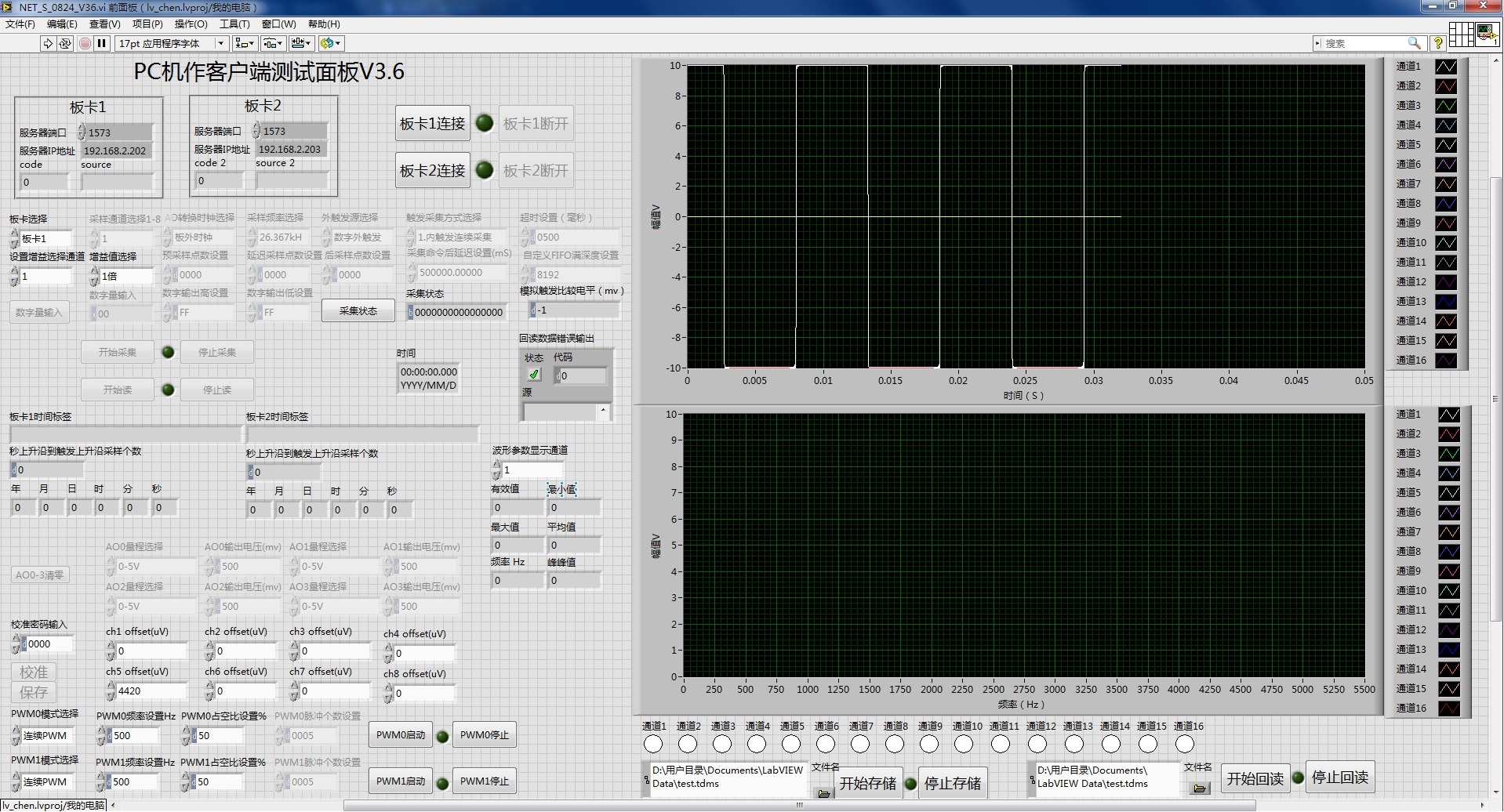Screen dimensions: 1504x812
Task: Click the PWM0频率设置Hz value field
Action: [x=134, y=736]
